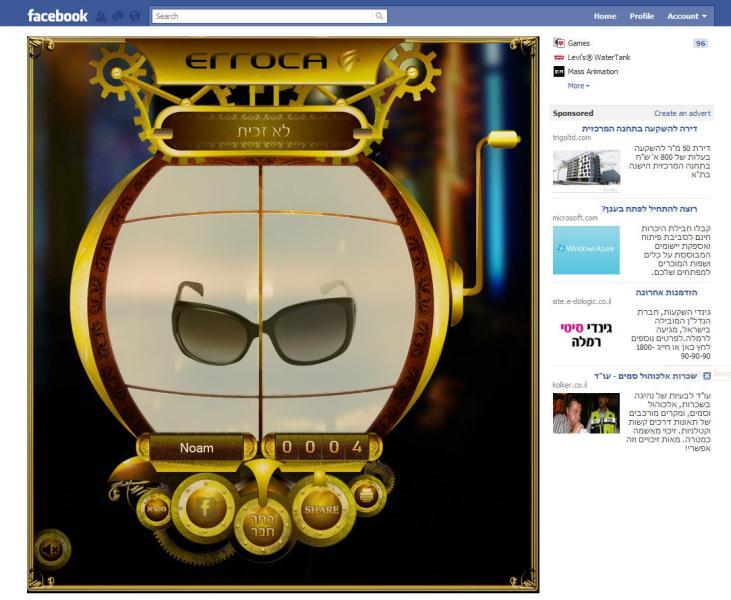This screenshot has width=731, height=600.
Task: Close the kolker.co.il ad with X
Action: pyautogui.click(x=707, y=376)
